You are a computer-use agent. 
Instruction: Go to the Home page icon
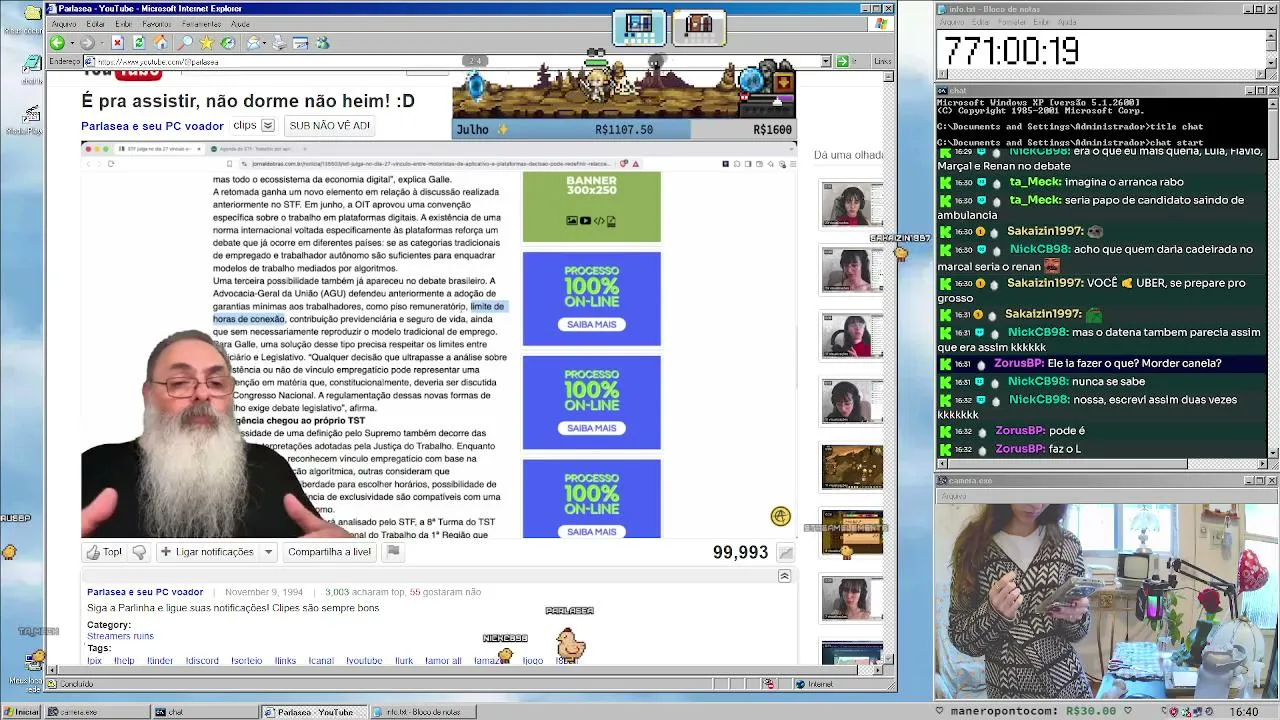161,43
